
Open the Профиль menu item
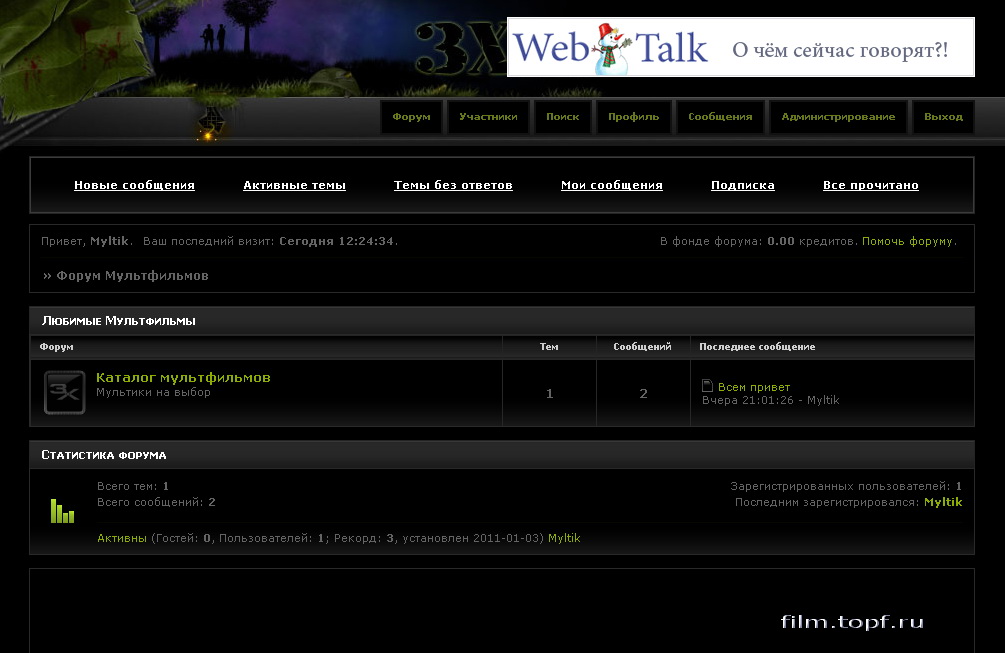click(x=633, y=117)
